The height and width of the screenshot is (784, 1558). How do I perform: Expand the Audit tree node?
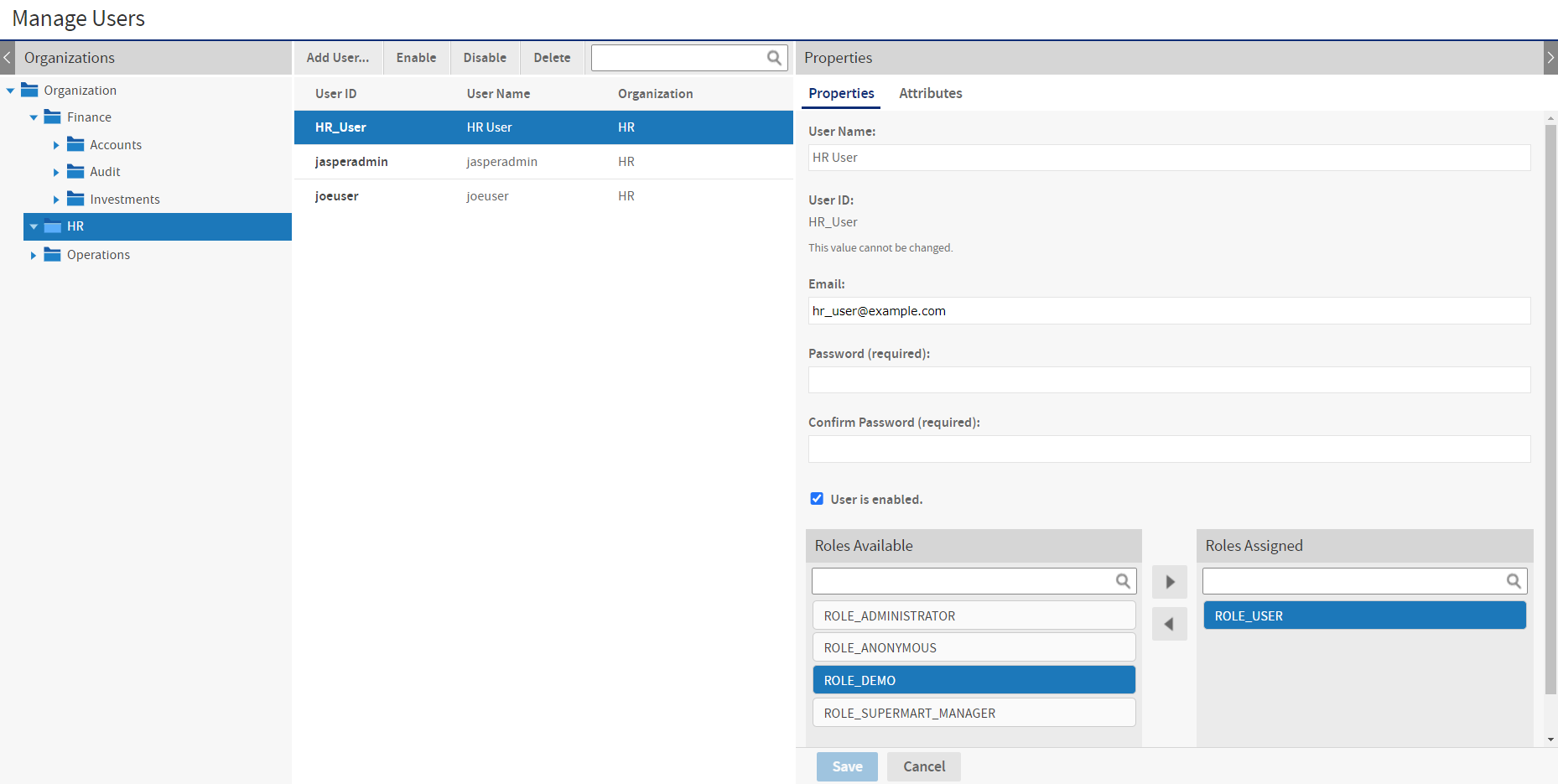coord(56,172)
